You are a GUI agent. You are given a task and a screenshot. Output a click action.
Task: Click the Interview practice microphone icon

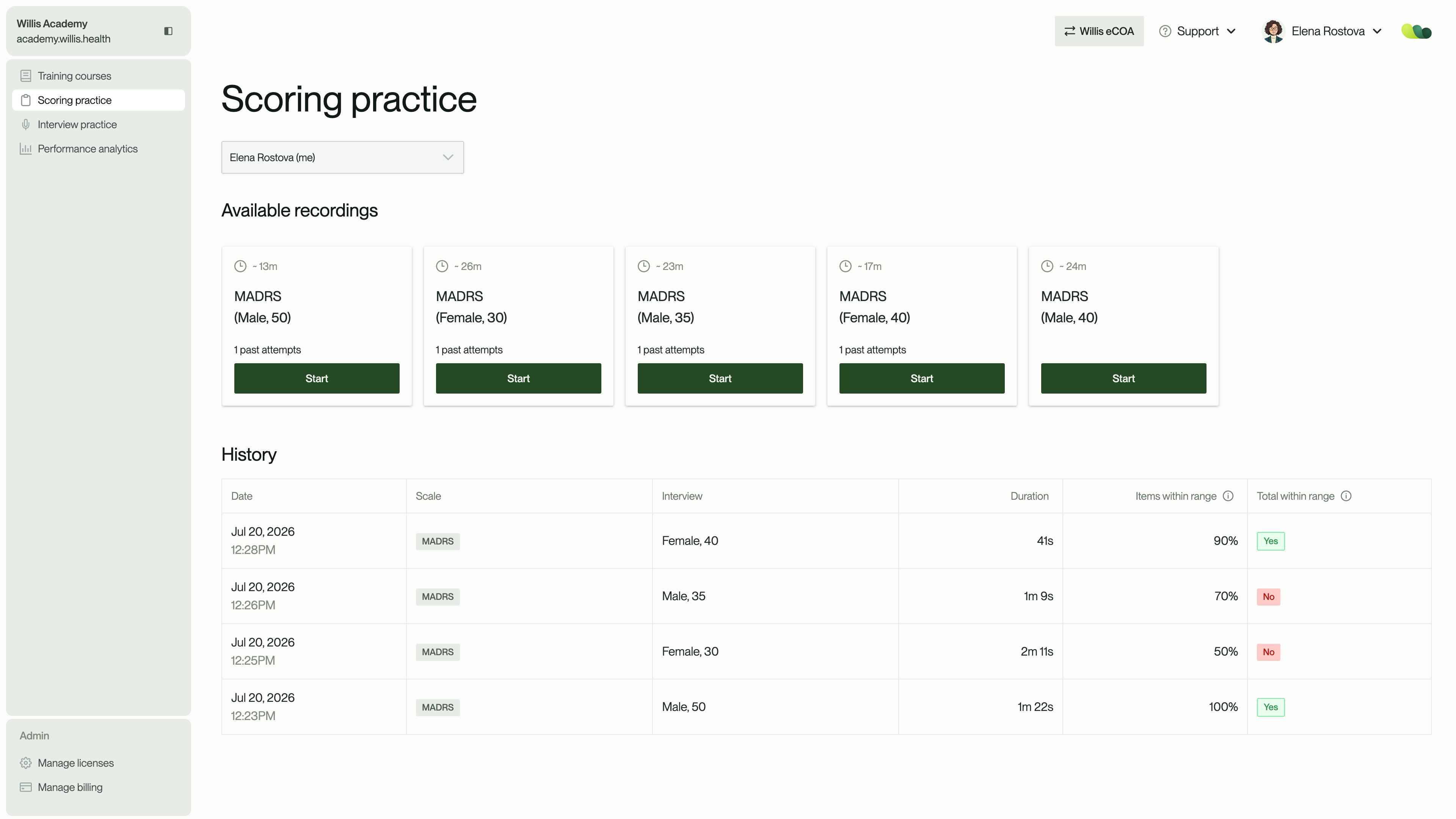(25, 124)
